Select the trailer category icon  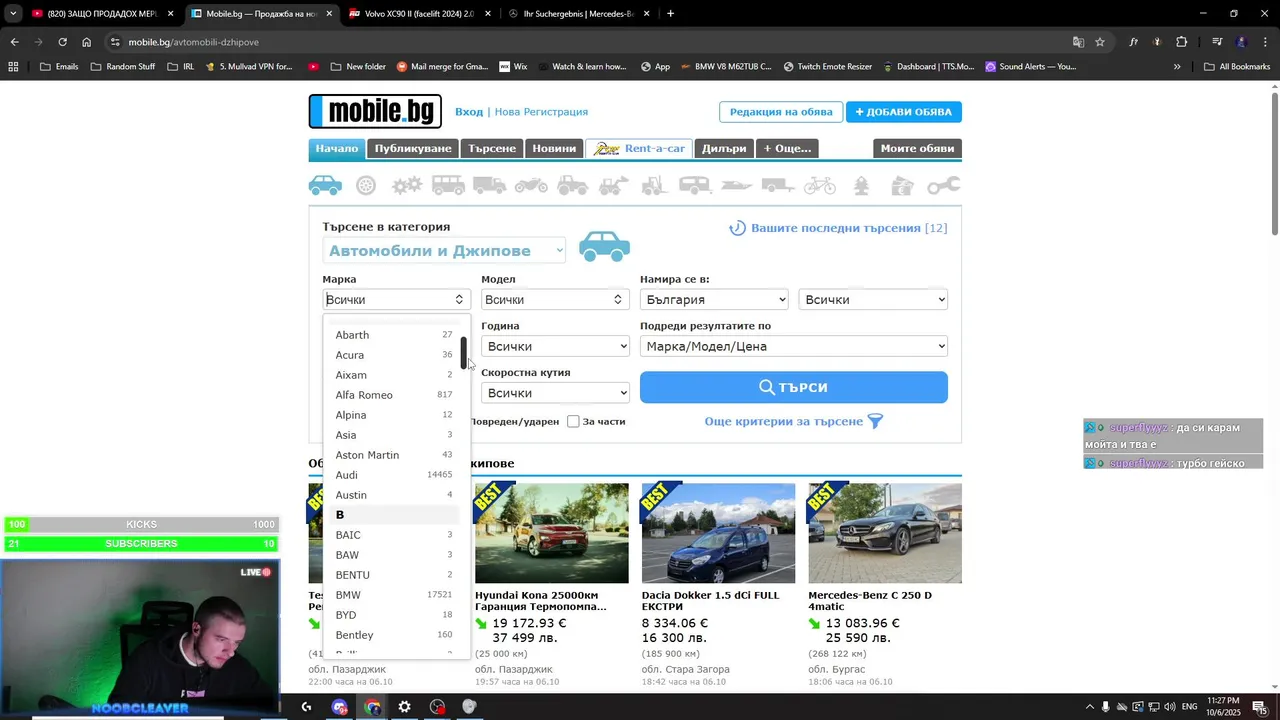[778, 186]
